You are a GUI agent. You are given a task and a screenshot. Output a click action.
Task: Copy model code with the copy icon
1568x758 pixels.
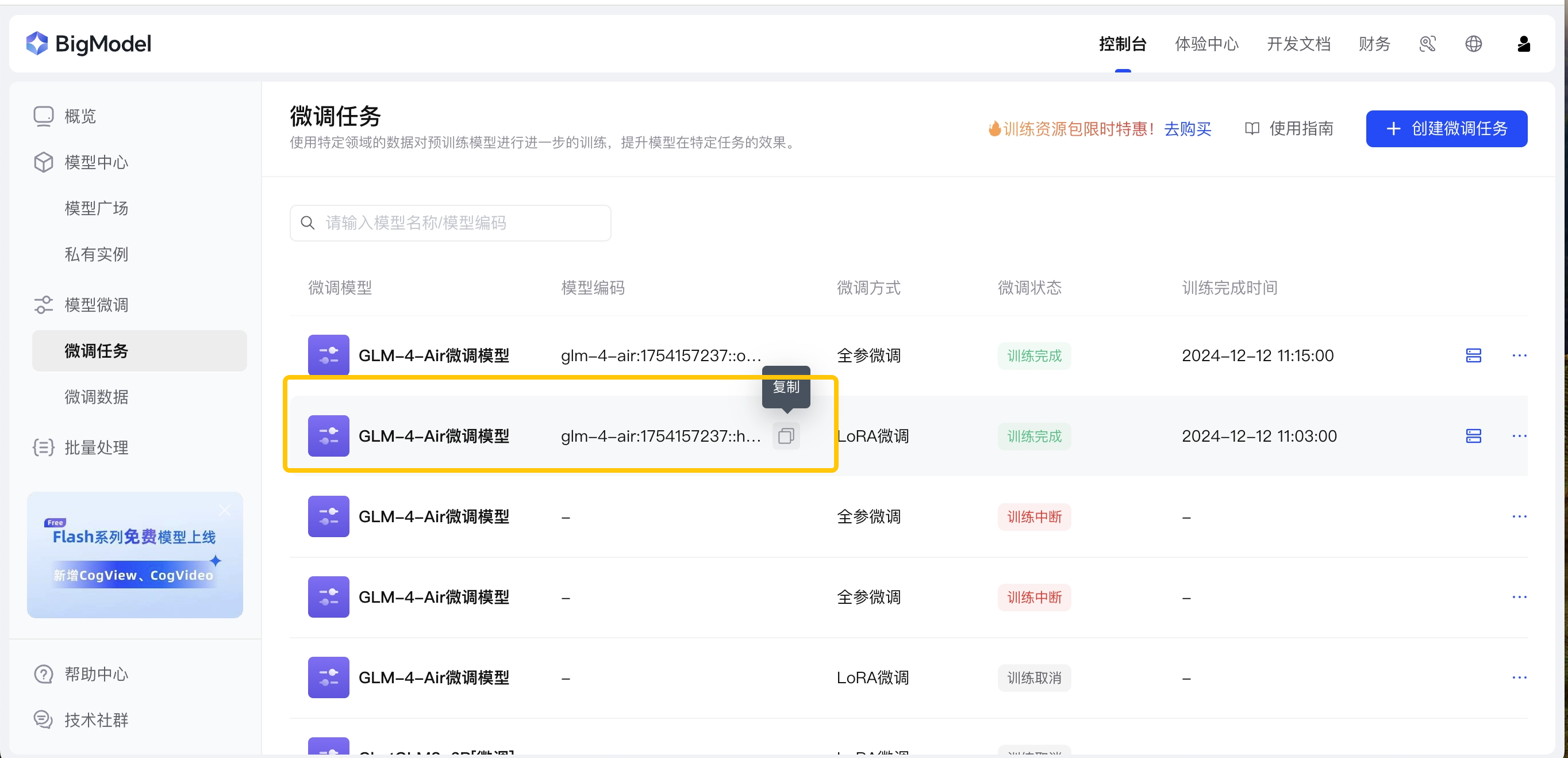point(786,436)
